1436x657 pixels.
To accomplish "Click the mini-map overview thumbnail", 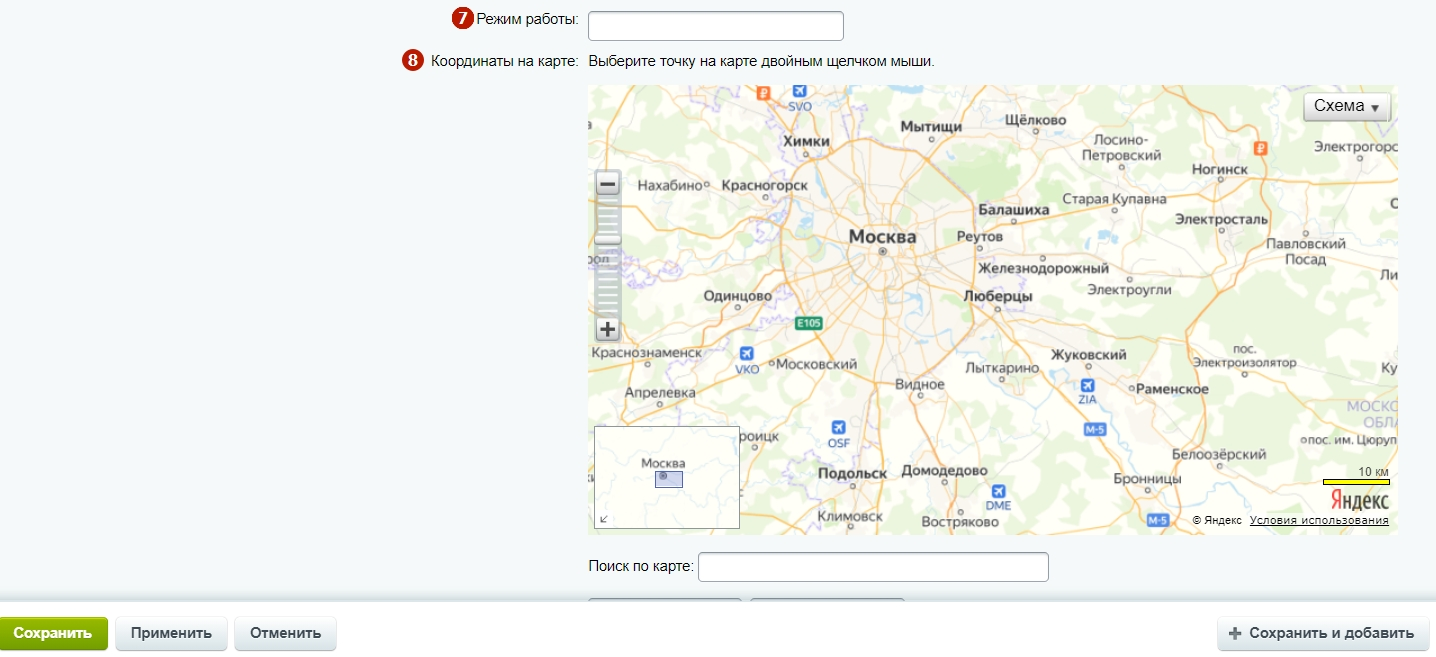I will (666, 477).
